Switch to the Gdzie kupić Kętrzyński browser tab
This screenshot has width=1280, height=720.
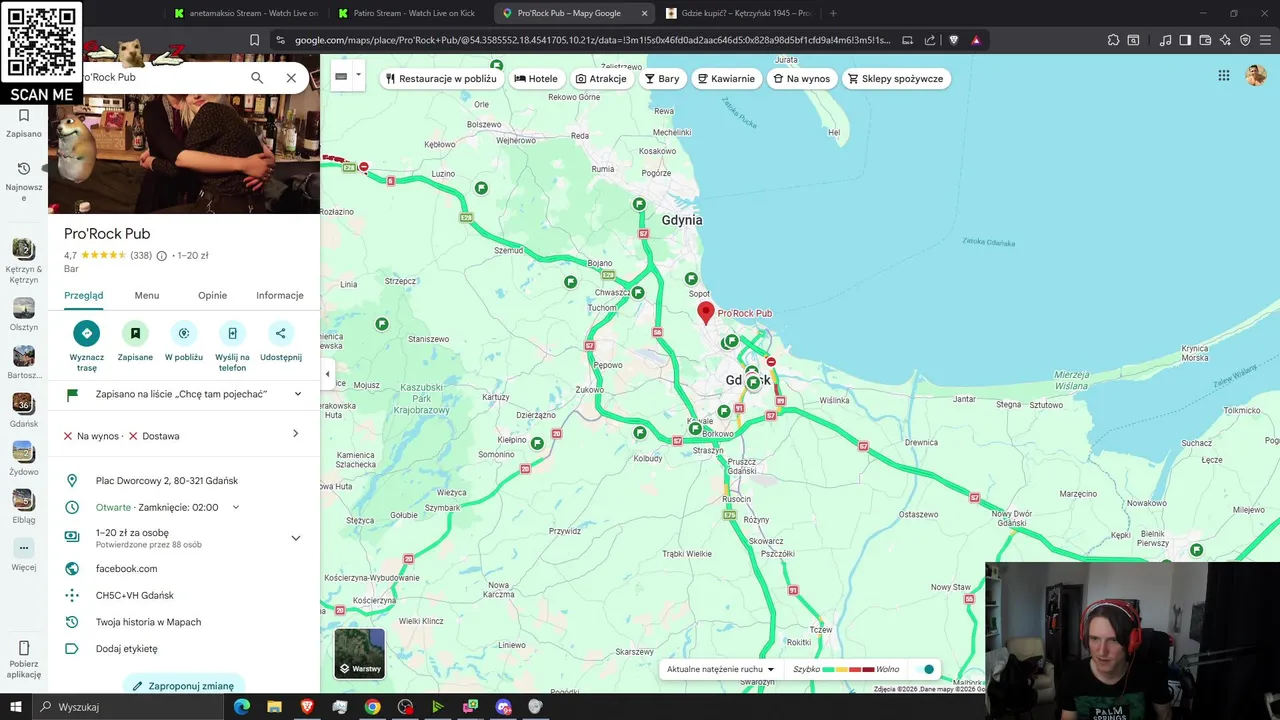[x=738, y=13]
